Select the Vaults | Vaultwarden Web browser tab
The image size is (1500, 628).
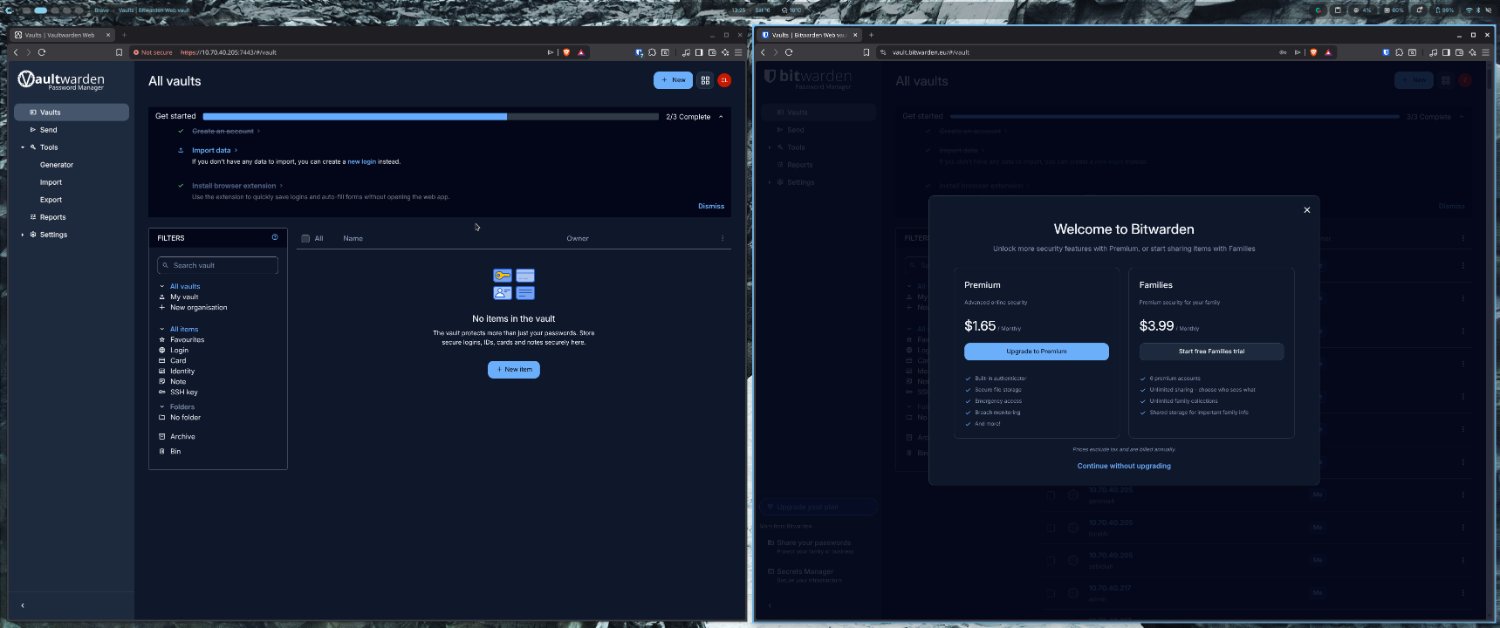coord(62,35)
